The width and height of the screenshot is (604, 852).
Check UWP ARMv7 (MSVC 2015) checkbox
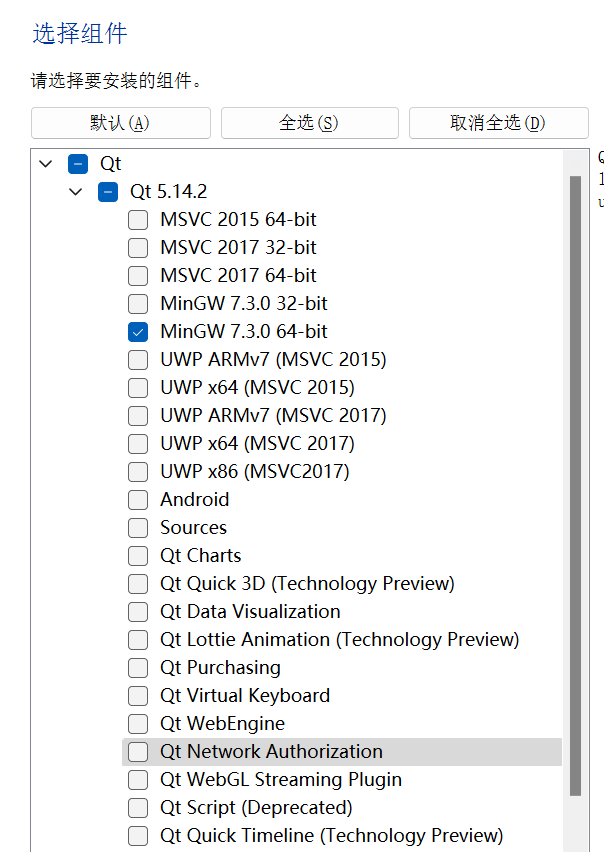click(138, 360)
